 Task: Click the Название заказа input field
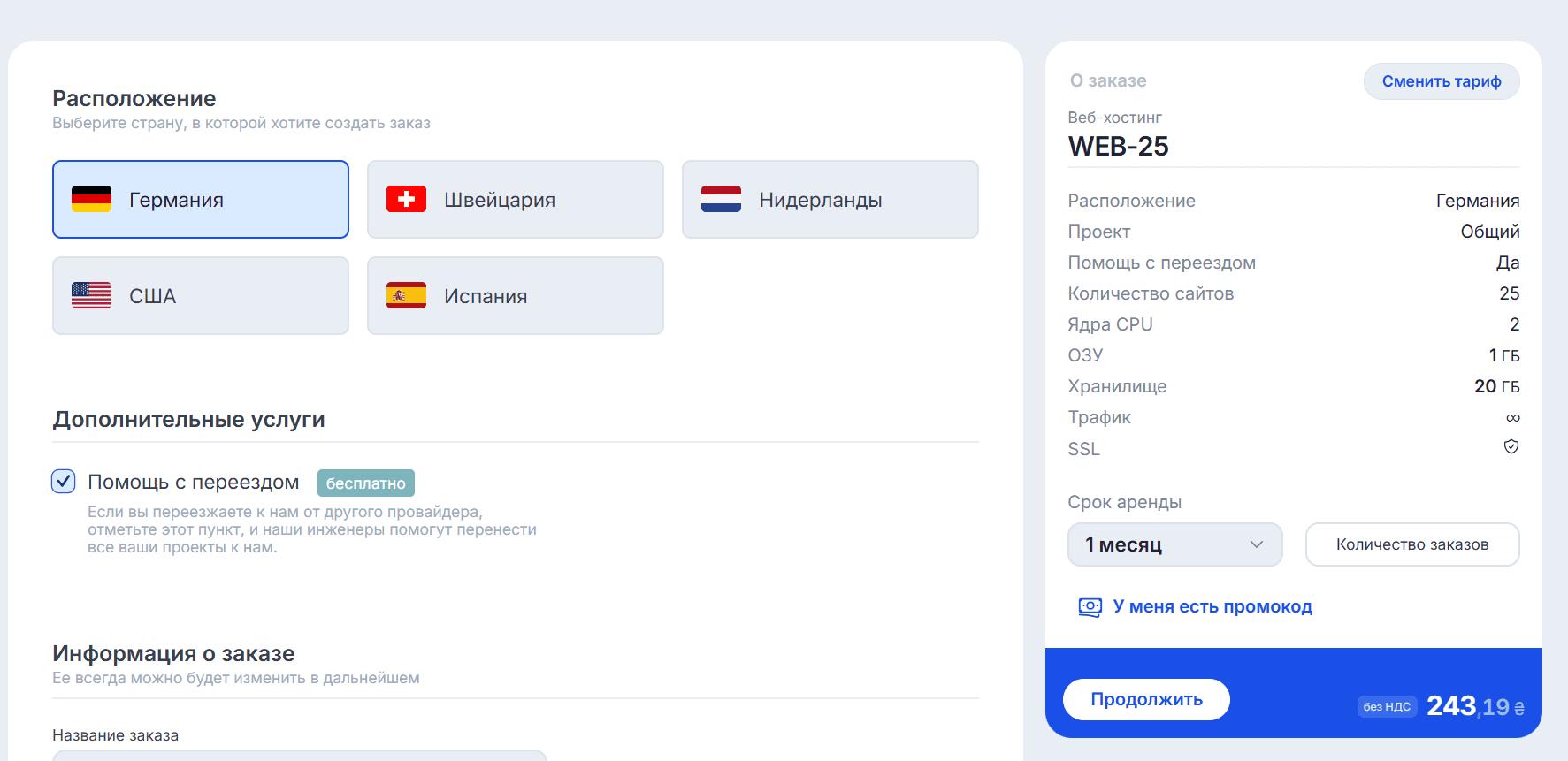click(299, 755)
